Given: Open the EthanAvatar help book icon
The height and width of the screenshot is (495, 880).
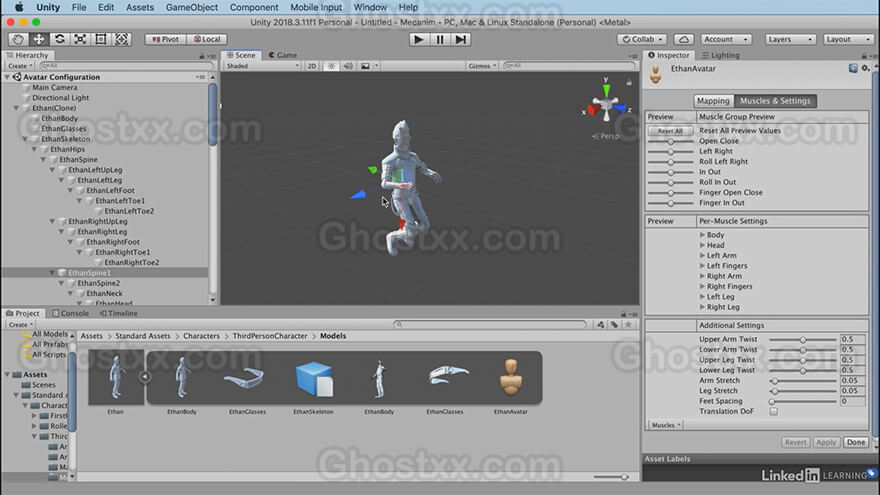Looking at the screenshot, I should pos(853,68).
